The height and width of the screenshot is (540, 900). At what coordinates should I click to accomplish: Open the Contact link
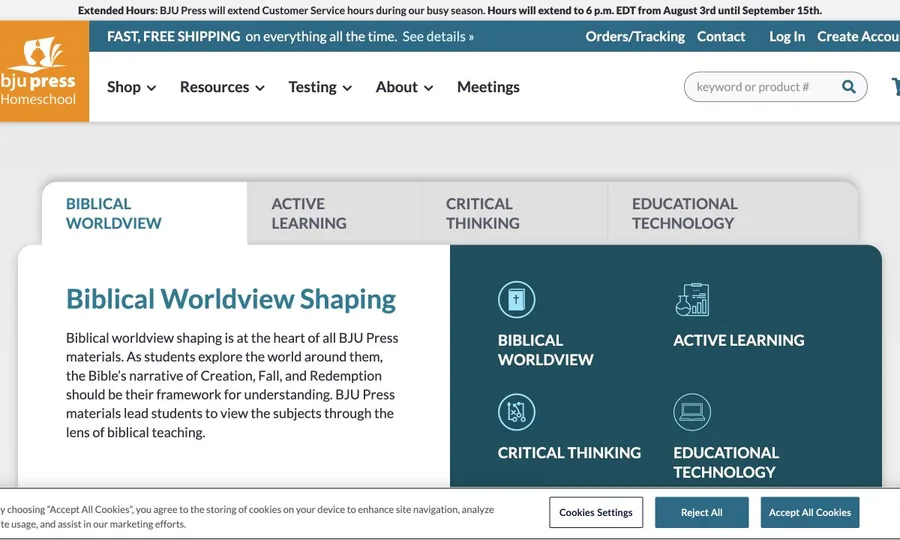pyautogui.click(x=721, y=37)
